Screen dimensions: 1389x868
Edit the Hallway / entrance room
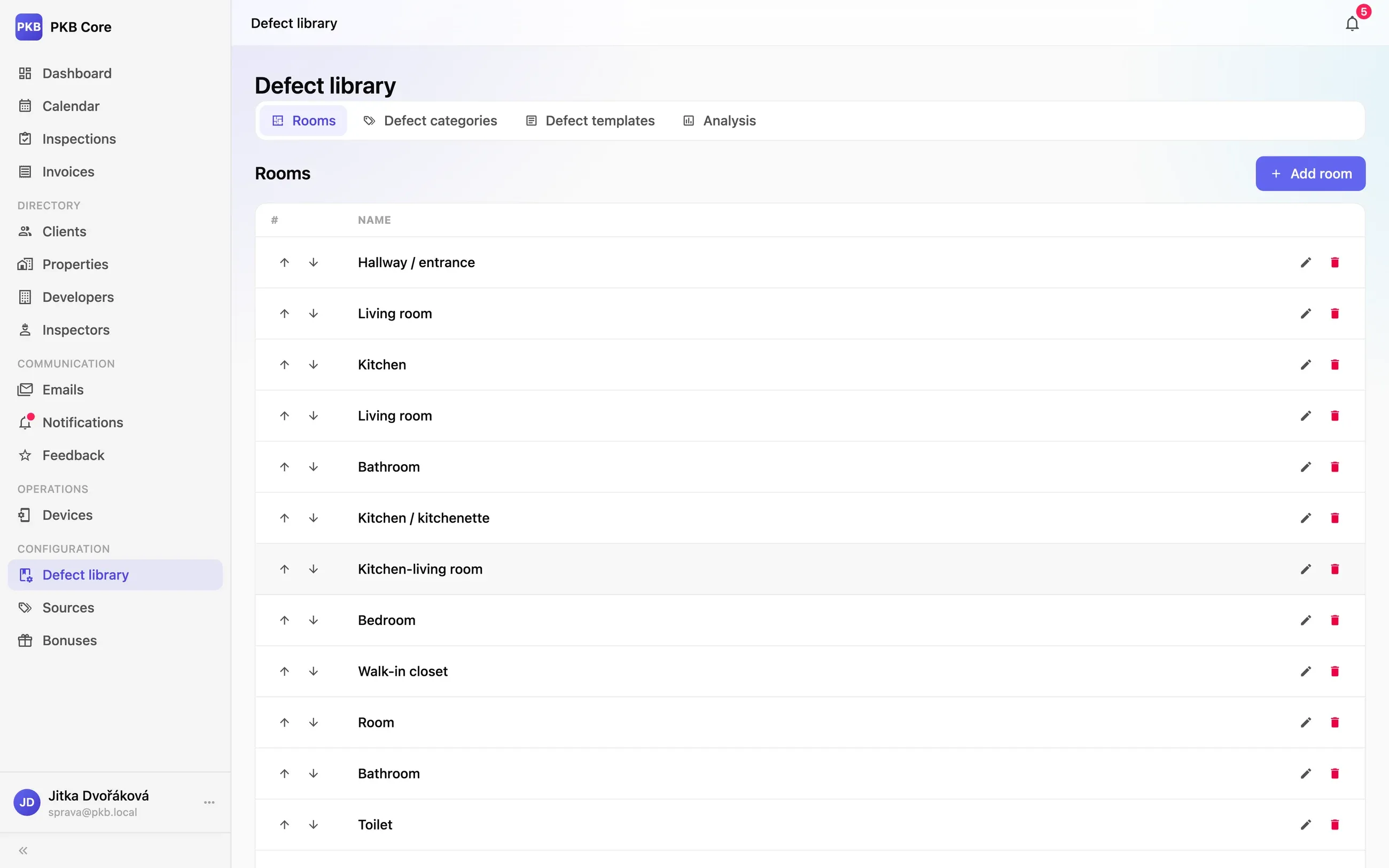[x=1306, y=262]
